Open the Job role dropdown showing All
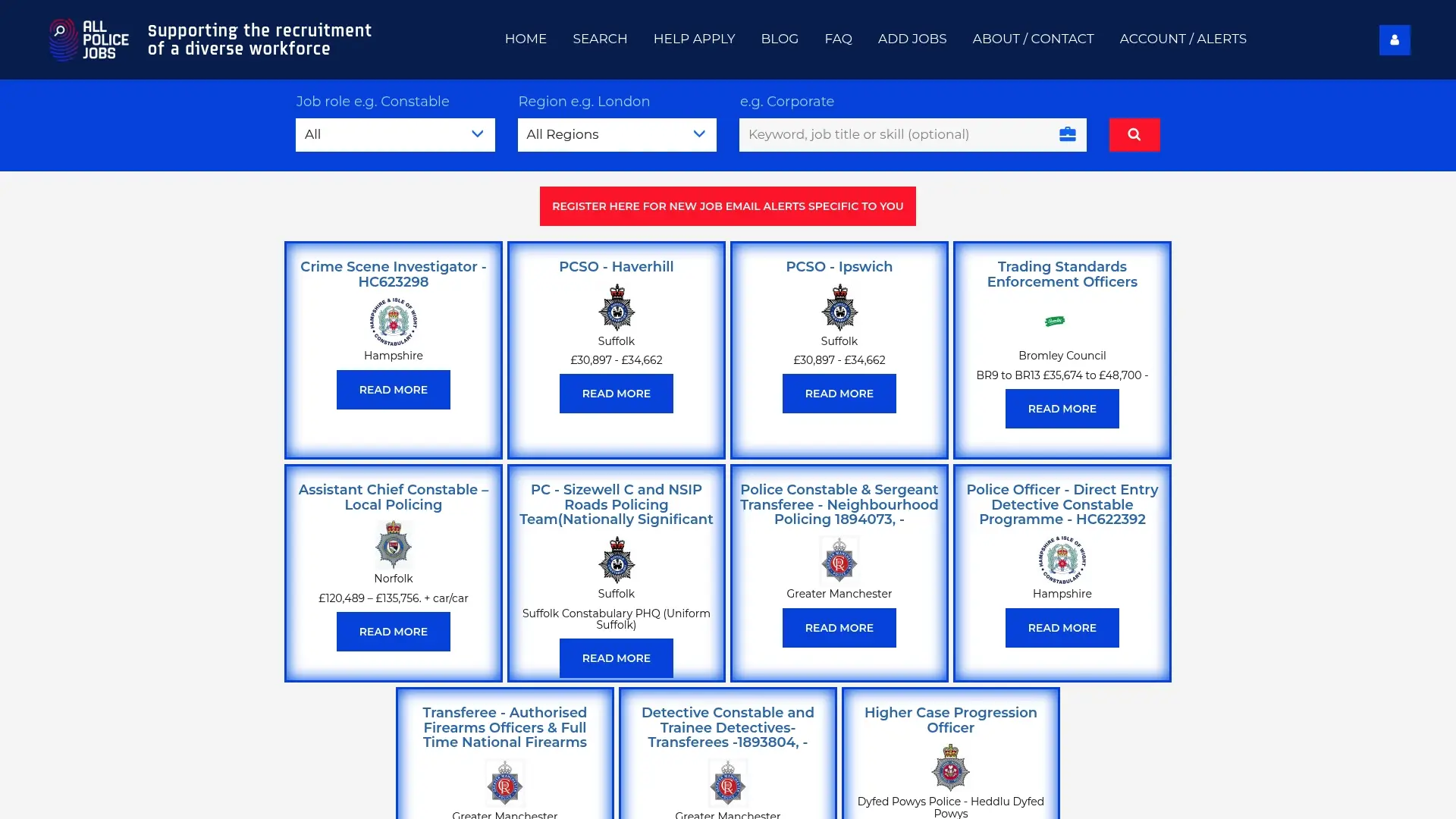Image resolution: width=1456 pixels, height=819 pixels. point(395,134)
